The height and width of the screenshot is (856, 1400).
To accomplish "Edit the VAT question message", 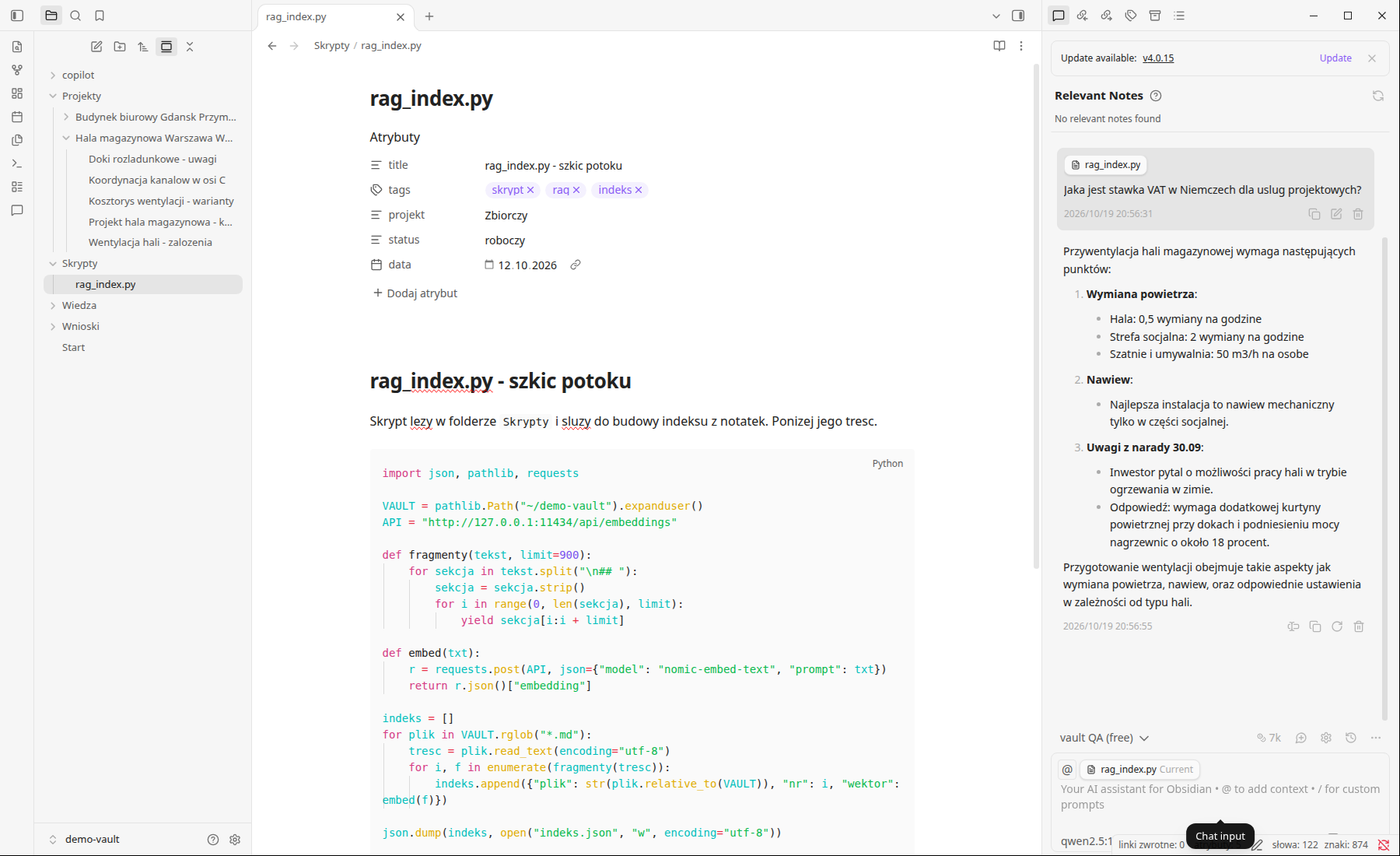I will (1336, 214).
